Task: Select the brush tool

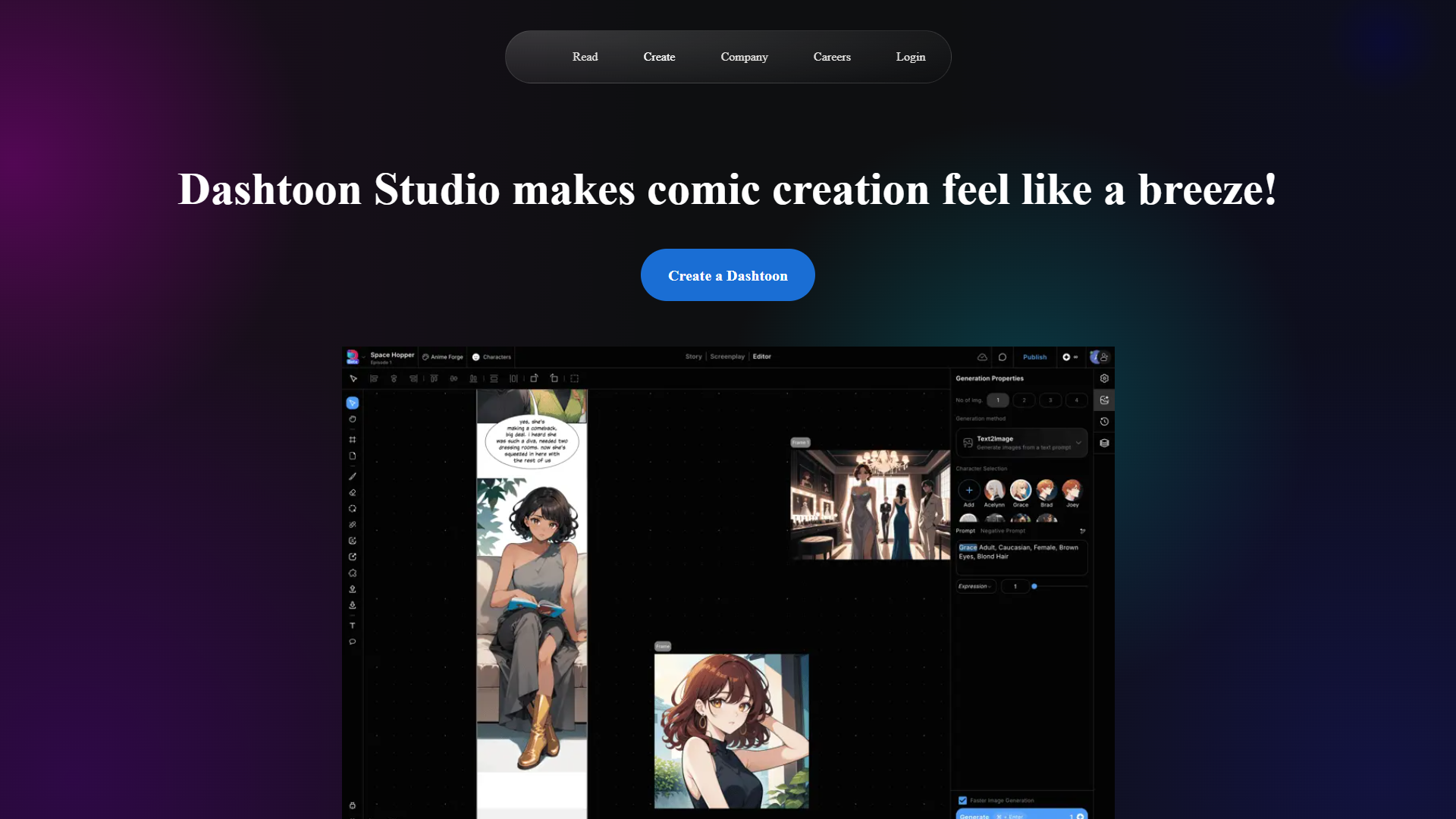Action: pos(353,477)
